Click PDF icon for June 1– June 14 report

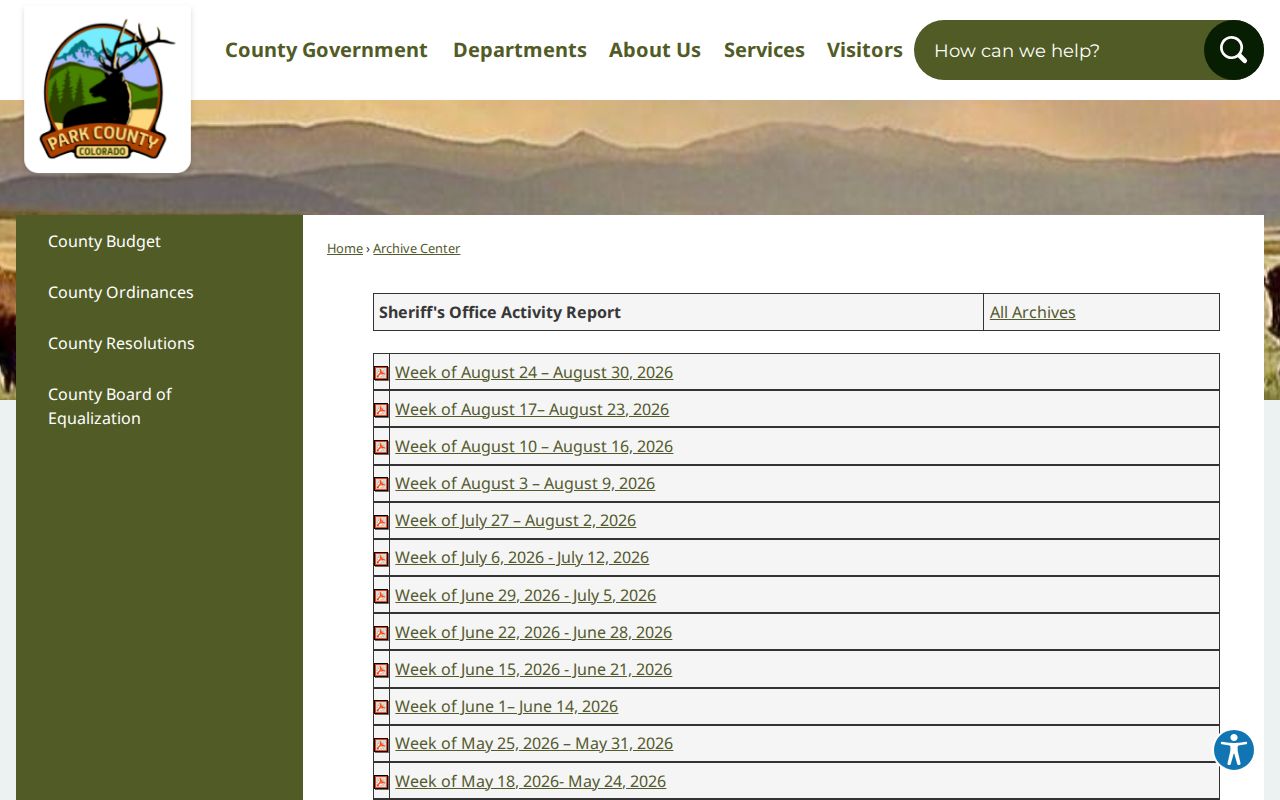point(381,707)
